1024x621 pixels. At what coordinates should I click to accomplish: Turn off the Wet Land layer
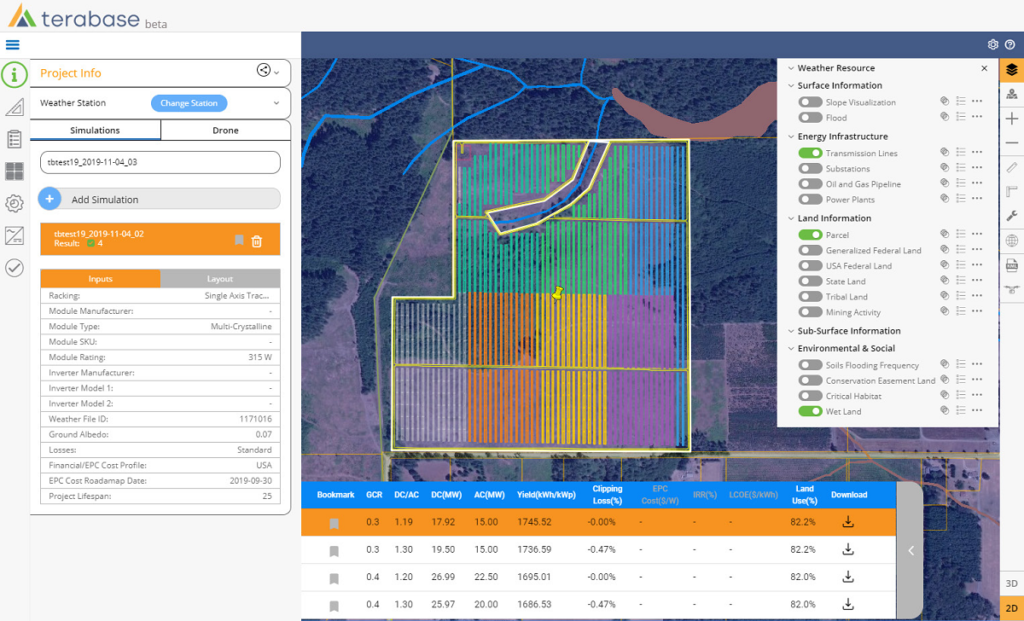(810, 411)
